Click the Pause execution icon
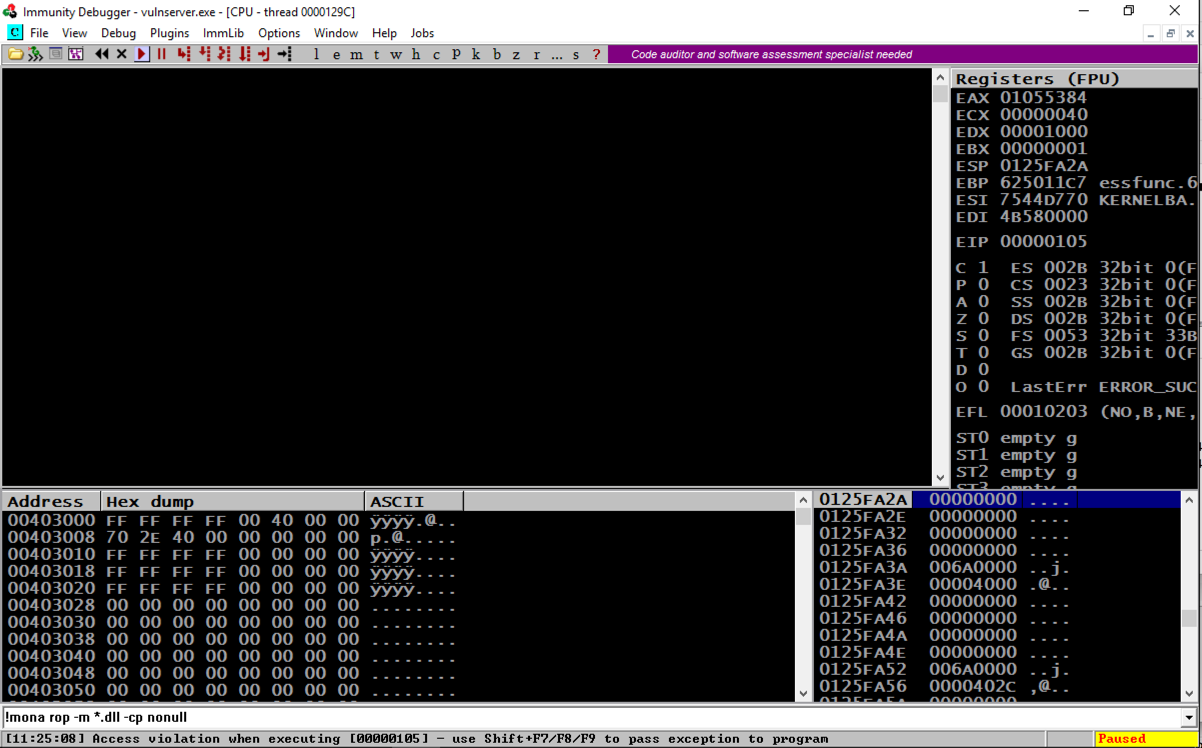This screenshot has height=748, width=1202. (162, 54)
